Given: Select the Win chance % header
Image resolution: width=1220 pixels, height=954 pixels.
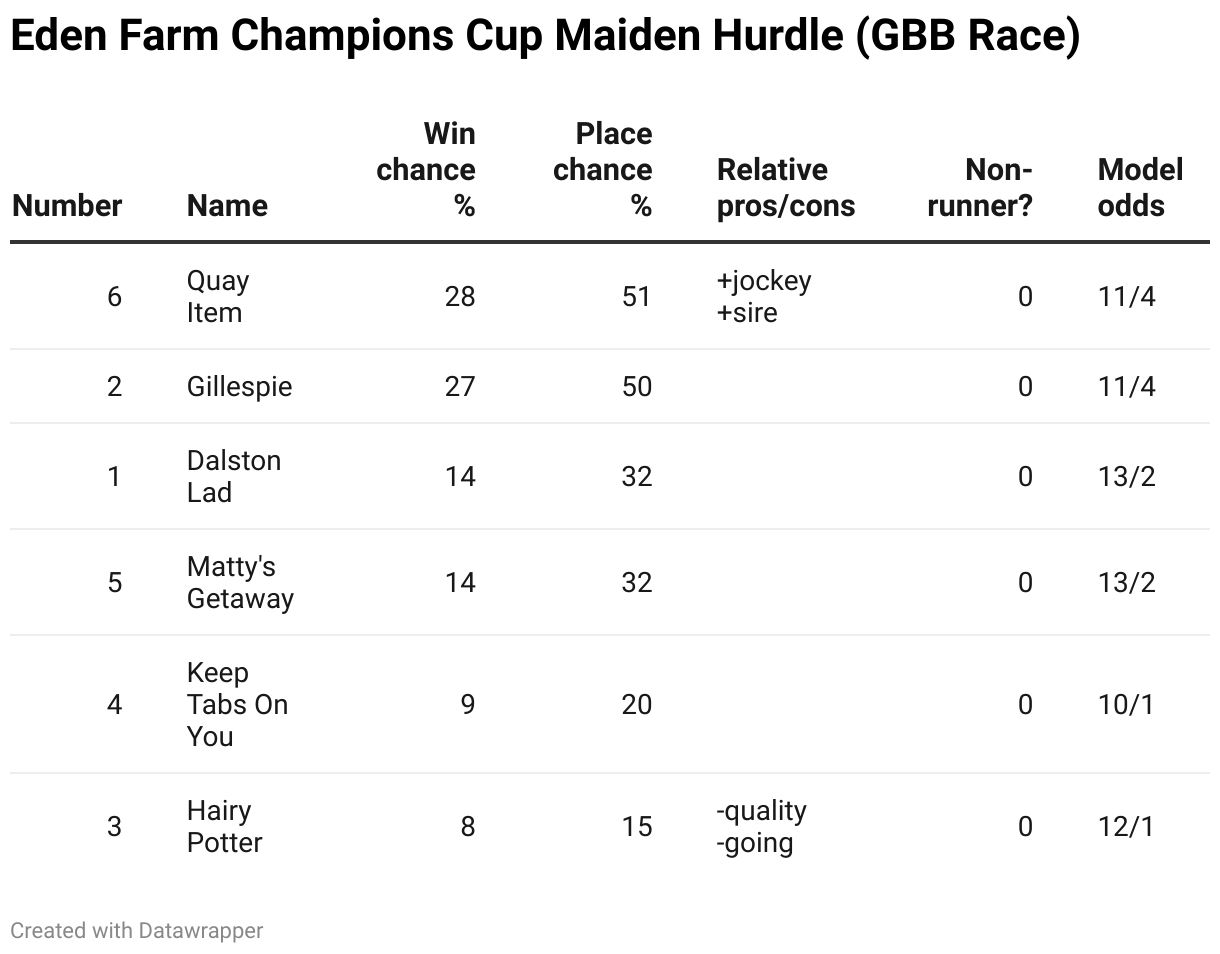Looking at the screenshot, I should tap(425, 170).
